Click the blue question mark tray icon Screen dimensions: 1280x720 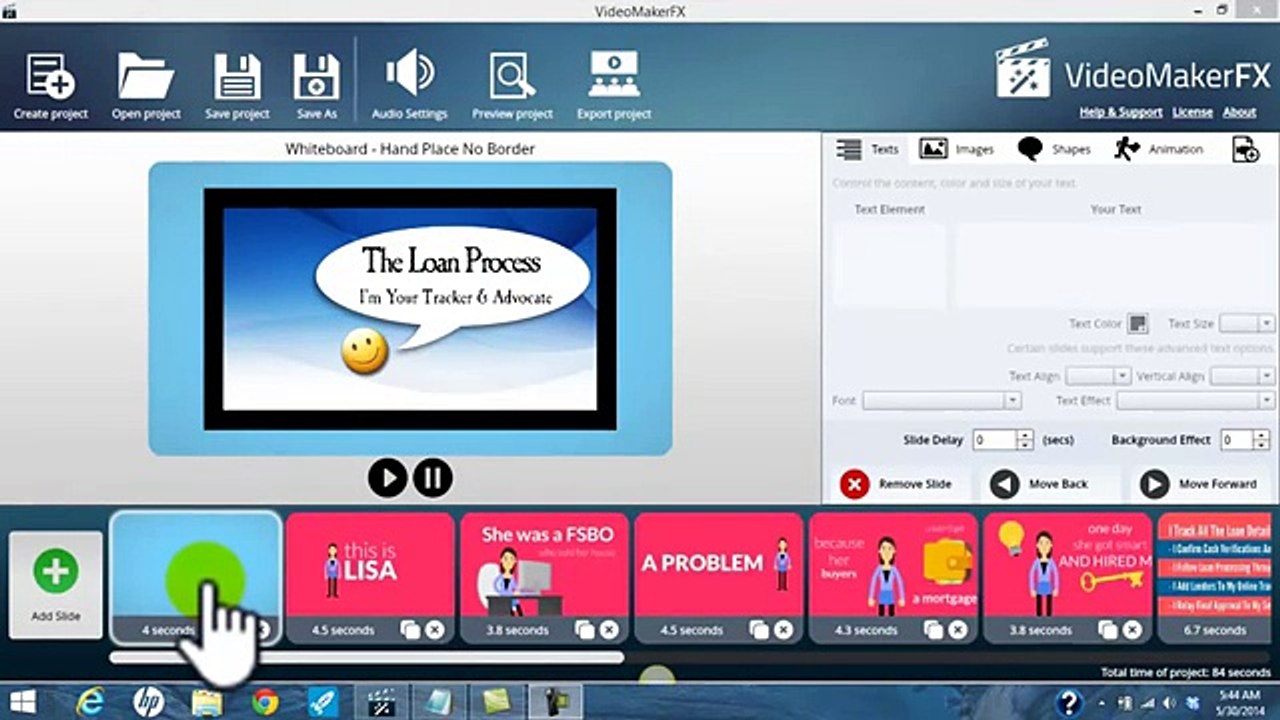coord(1070,702)
